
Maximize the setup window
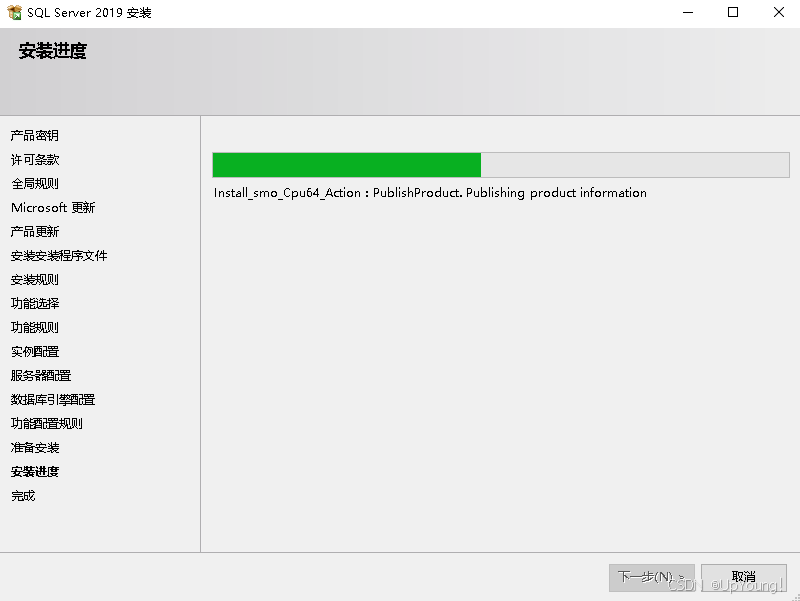(x=733, y=12)
